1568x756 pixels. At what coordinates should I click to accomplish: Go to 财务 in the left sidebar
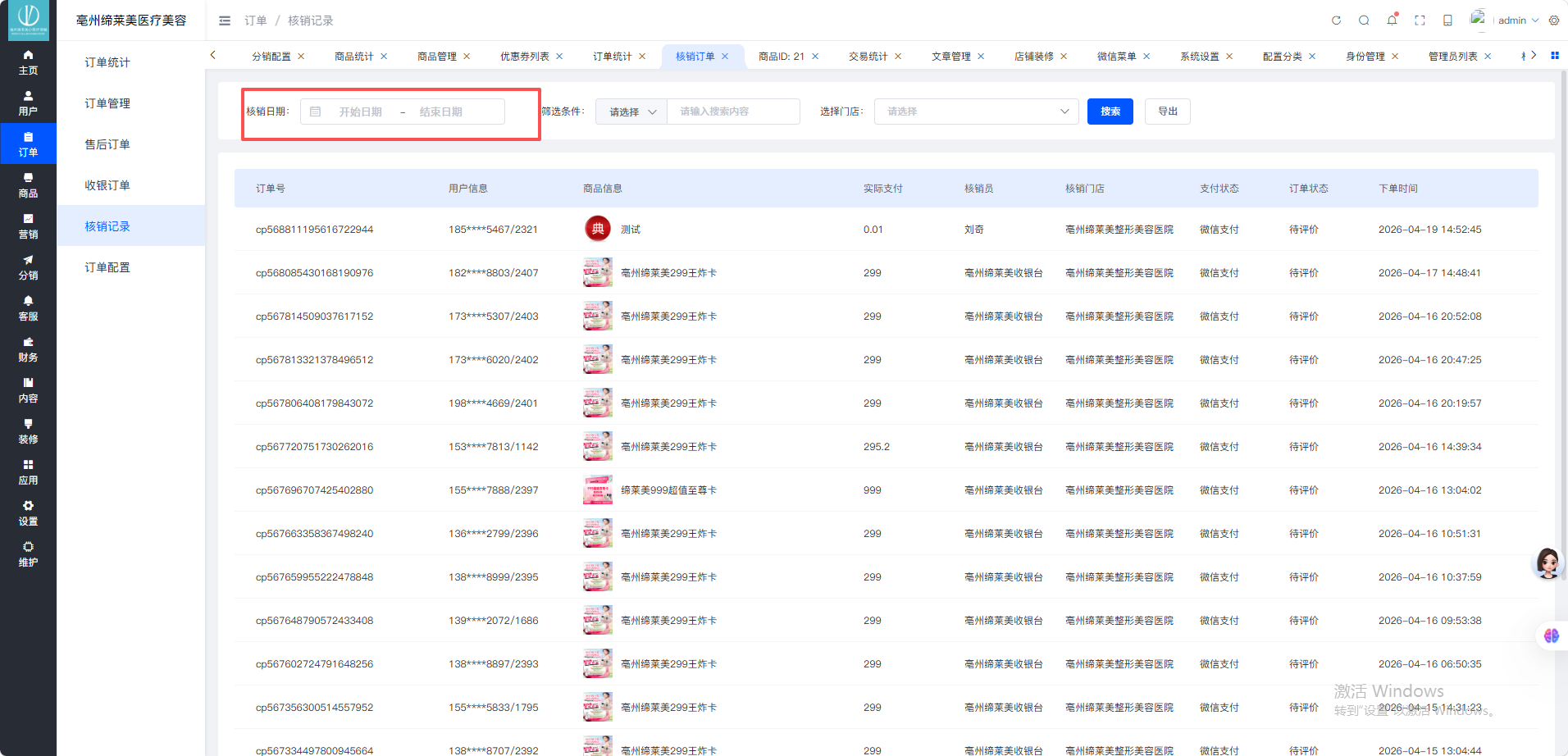point(28,349)
